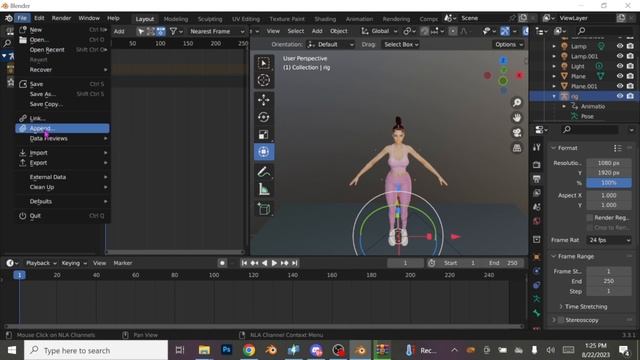Select the Scale tool in the viewport toolbar
Image resolution: width=640 pixels, height=360 pixels.
point(264,134)
